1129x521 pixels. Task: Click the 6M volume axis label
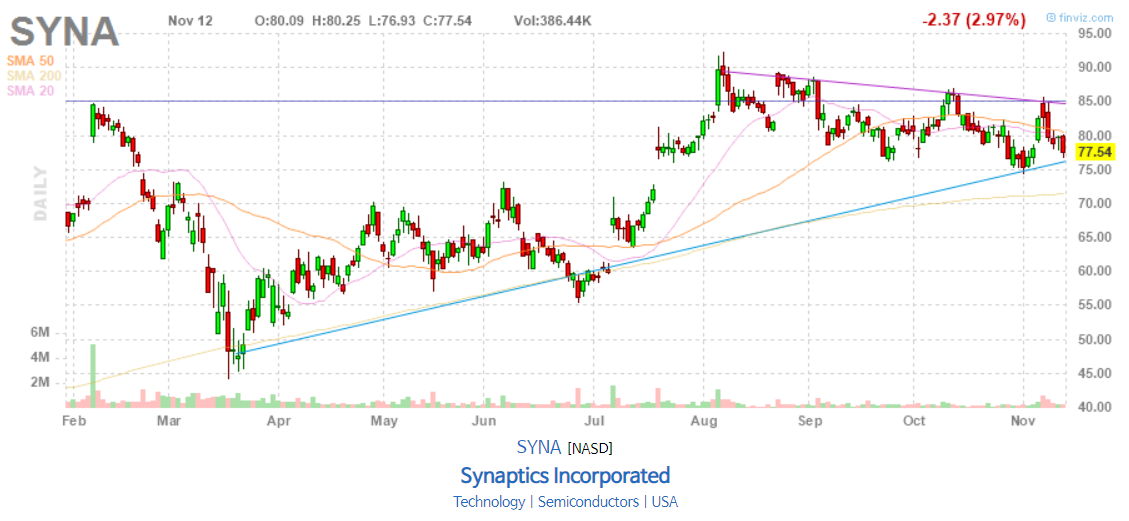point(40,333)
